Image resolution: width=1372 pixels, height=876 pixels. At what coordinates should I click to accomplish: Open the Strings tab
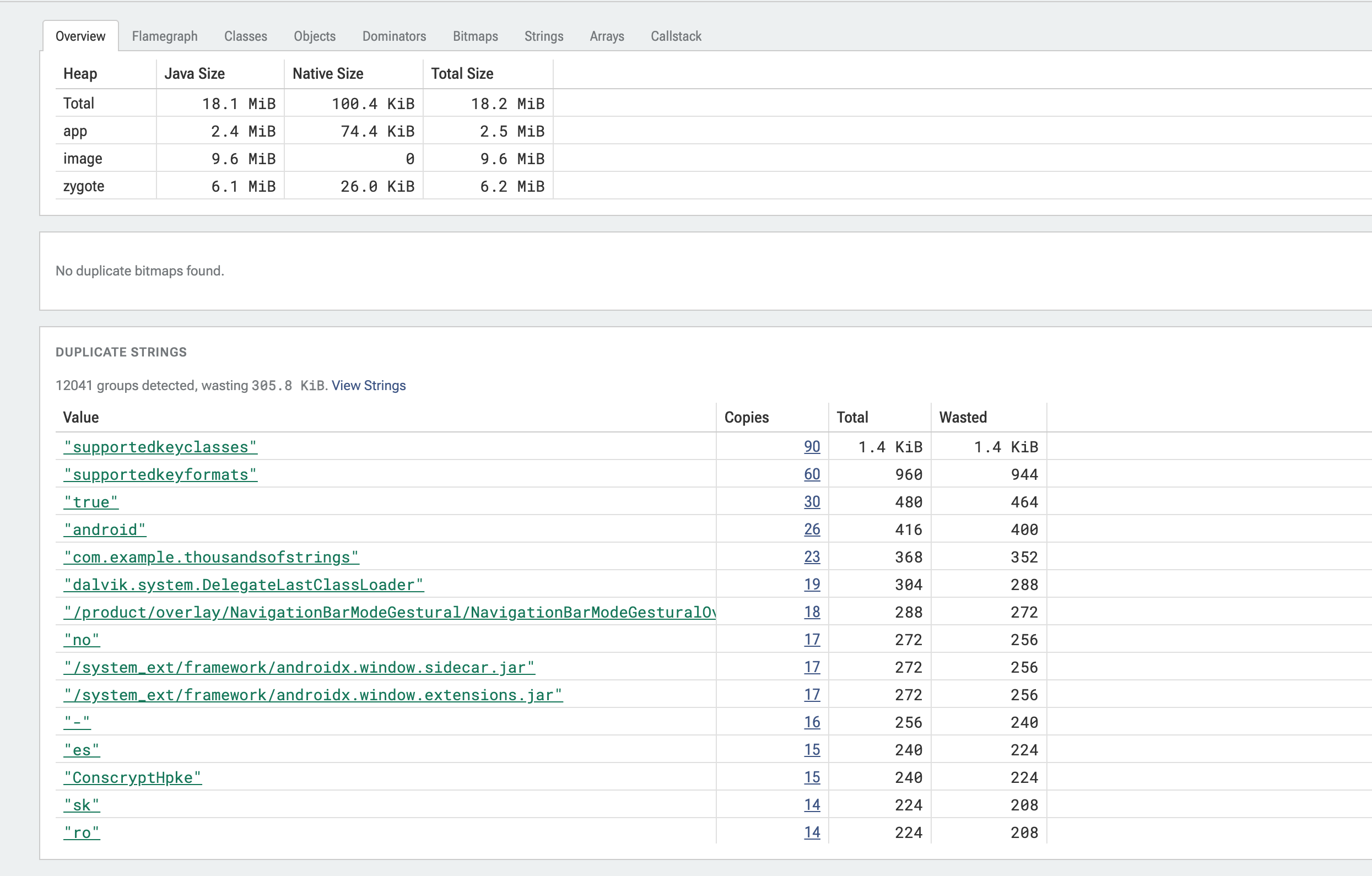coord(543,36)
